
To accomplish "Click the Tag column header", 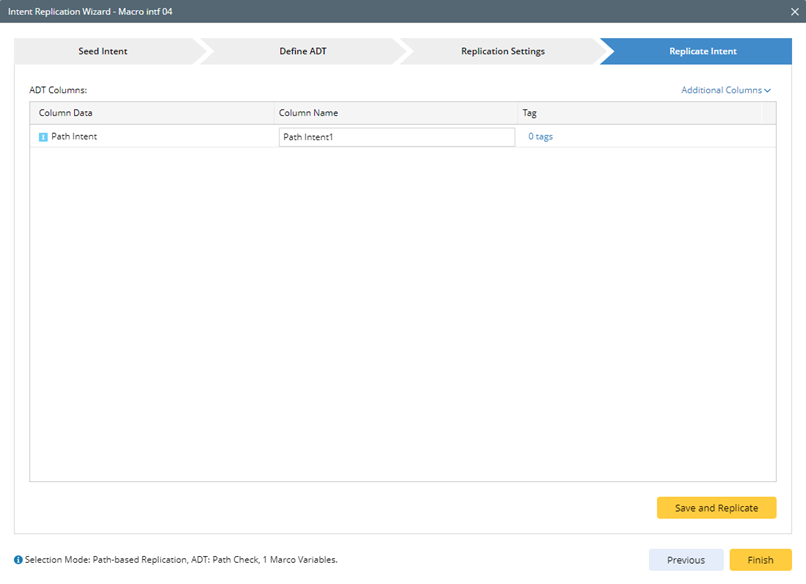I will (530, 113).
